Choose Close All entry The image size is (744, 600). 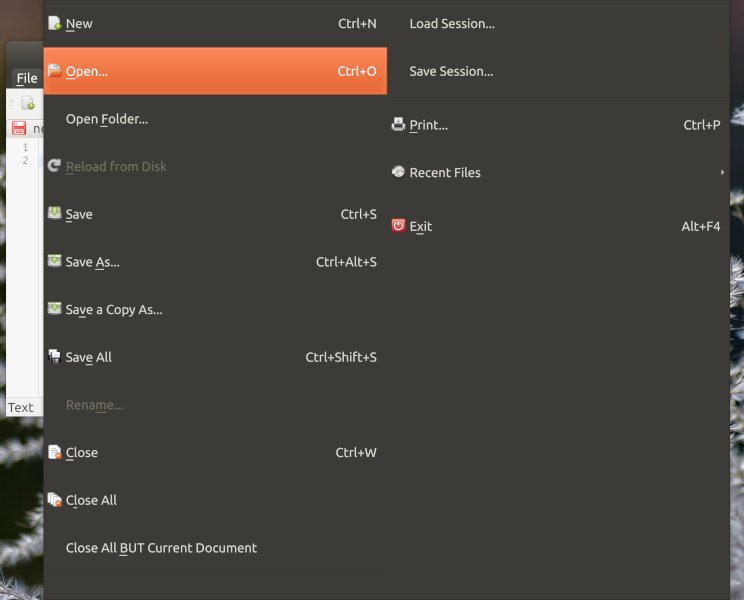point(215,500)
